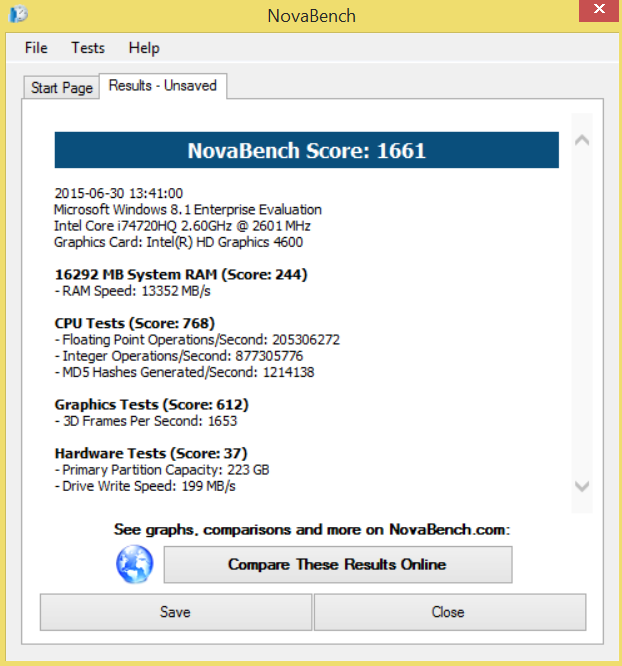Select the Results - Unsaved tab

coord(162,86)
